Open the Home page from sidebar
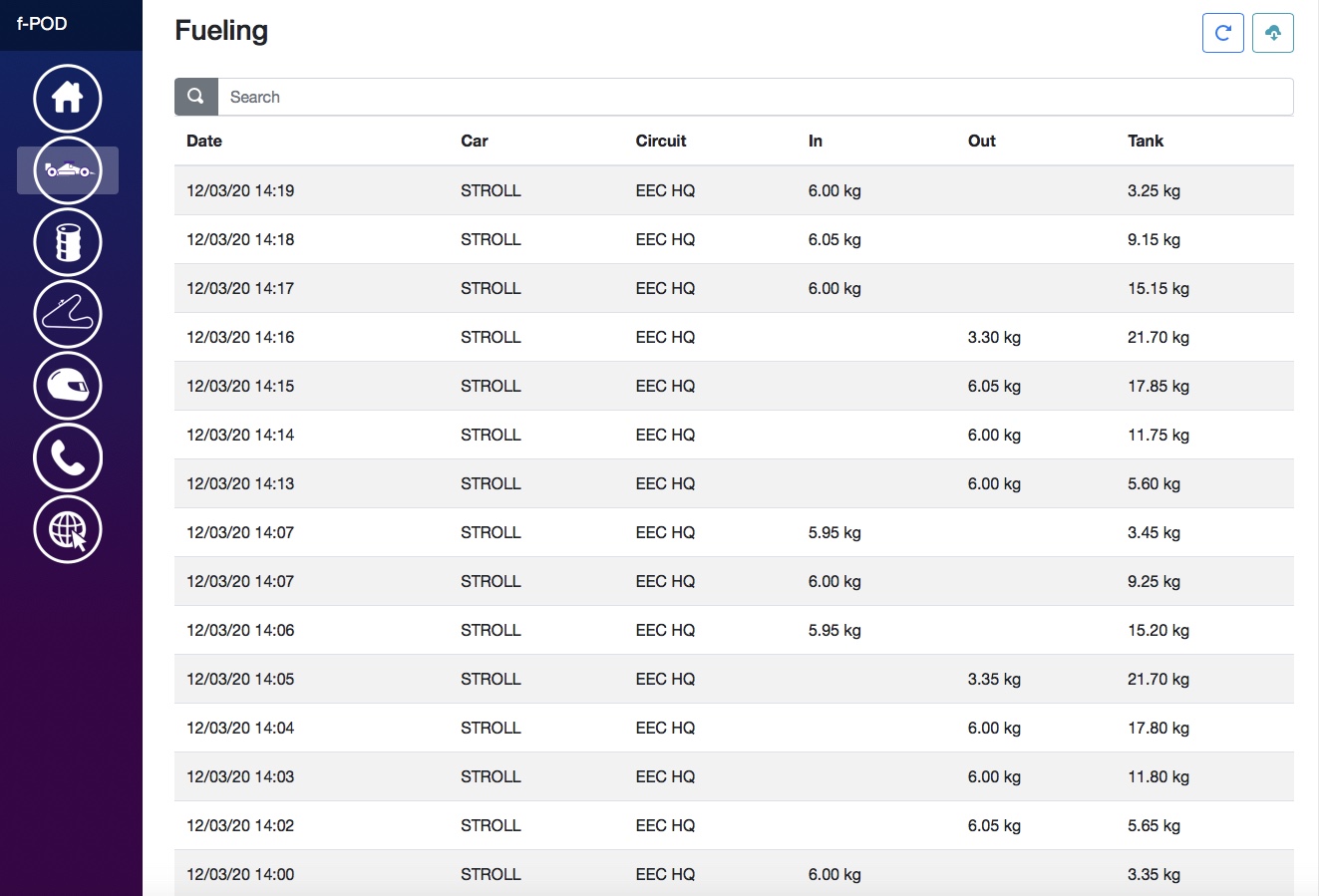The height and width of the screenshot is (896, 1319). 68,98
